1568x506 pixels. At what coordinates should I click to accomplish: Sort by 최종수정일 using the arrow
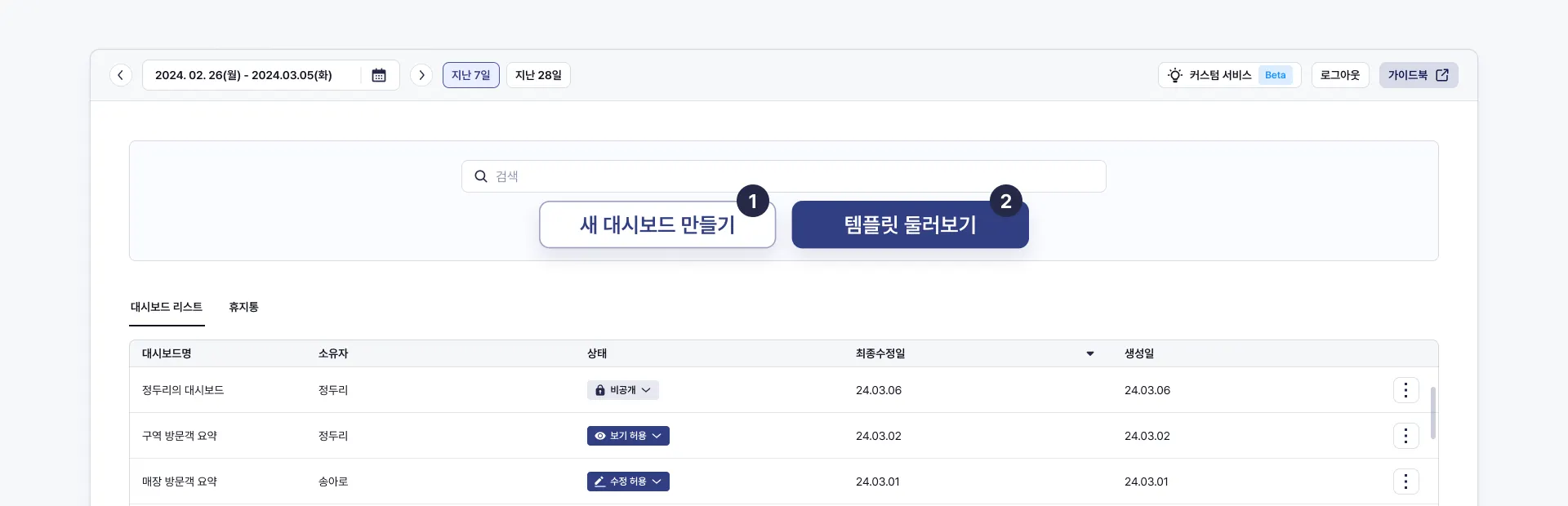point(1089,353)
